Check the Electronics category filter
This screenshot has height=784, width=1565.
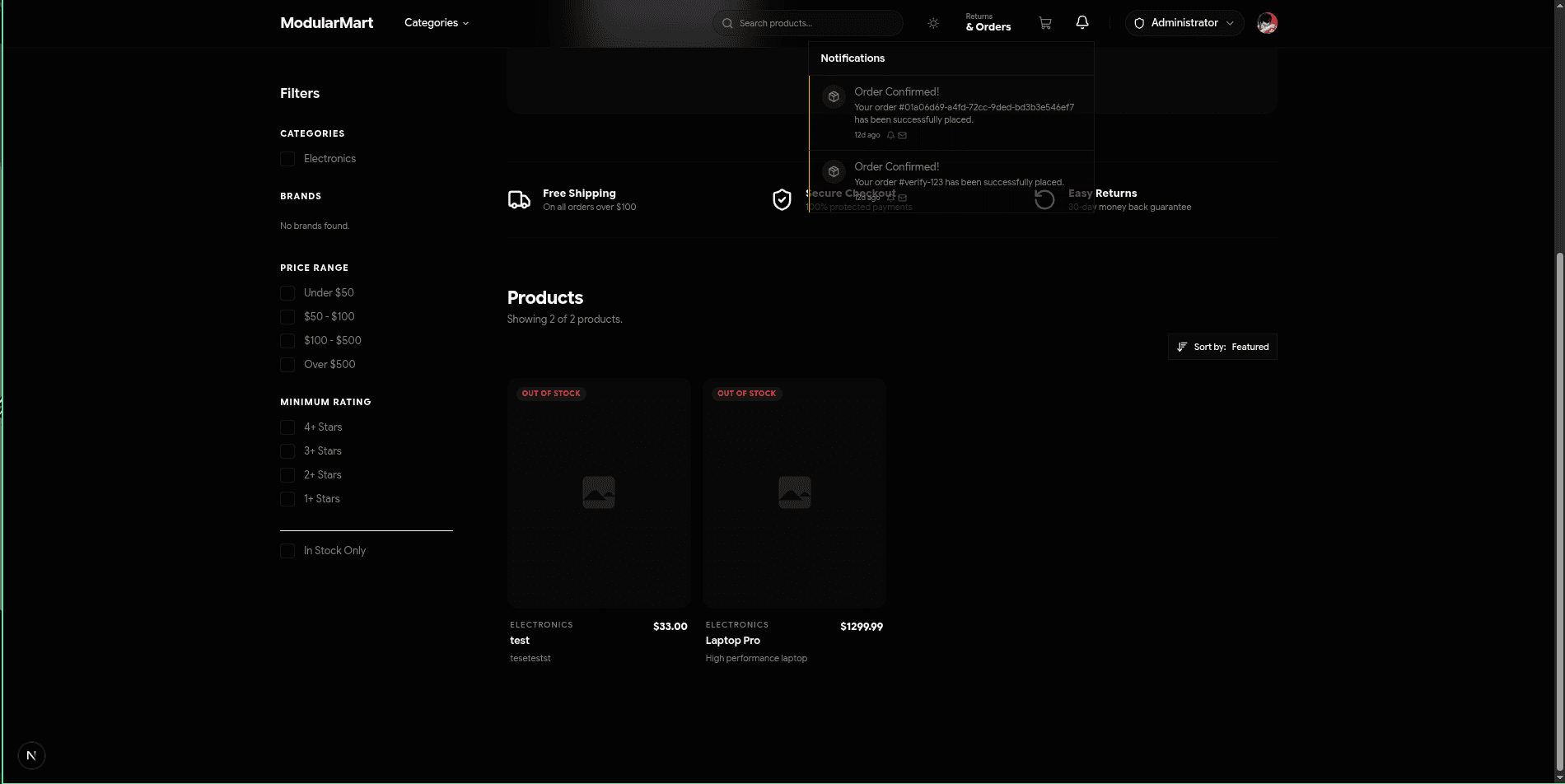(287, 159)
